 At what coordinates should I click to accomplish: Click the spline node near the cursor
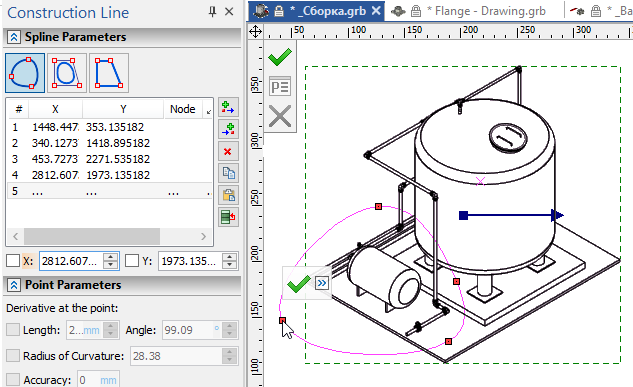(283, 320)
